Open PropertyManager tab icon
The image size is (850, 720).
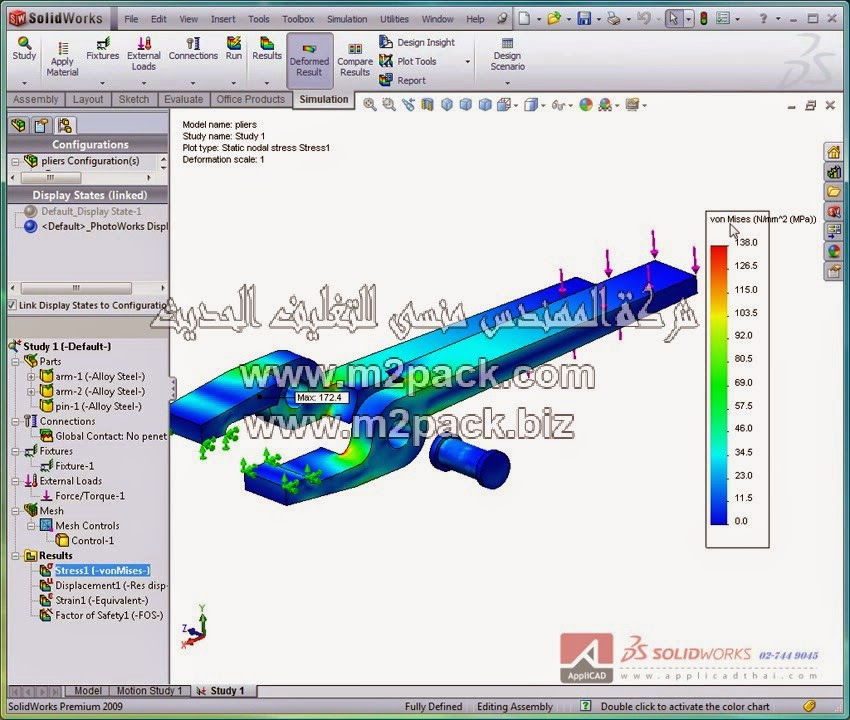tap(41, 125)
